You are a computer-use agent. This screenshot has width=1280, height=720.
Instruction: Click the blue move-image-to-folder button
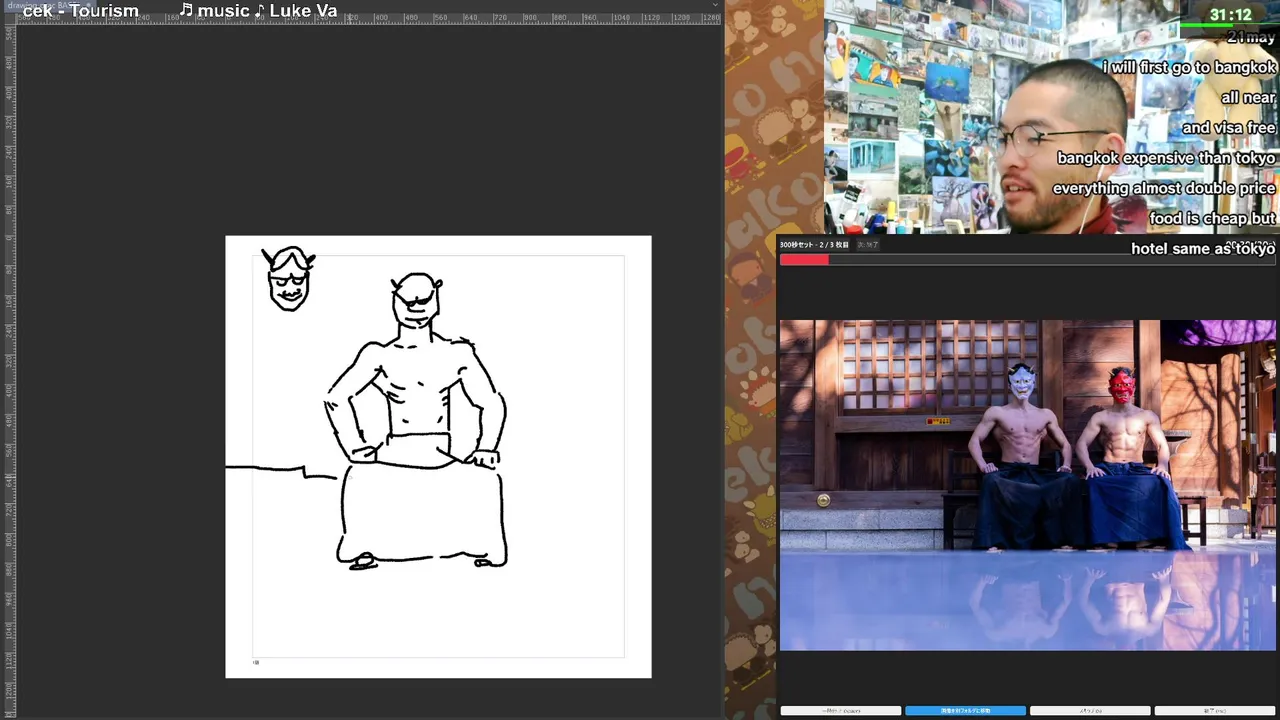pyautogui.click(x=965, y=711)
